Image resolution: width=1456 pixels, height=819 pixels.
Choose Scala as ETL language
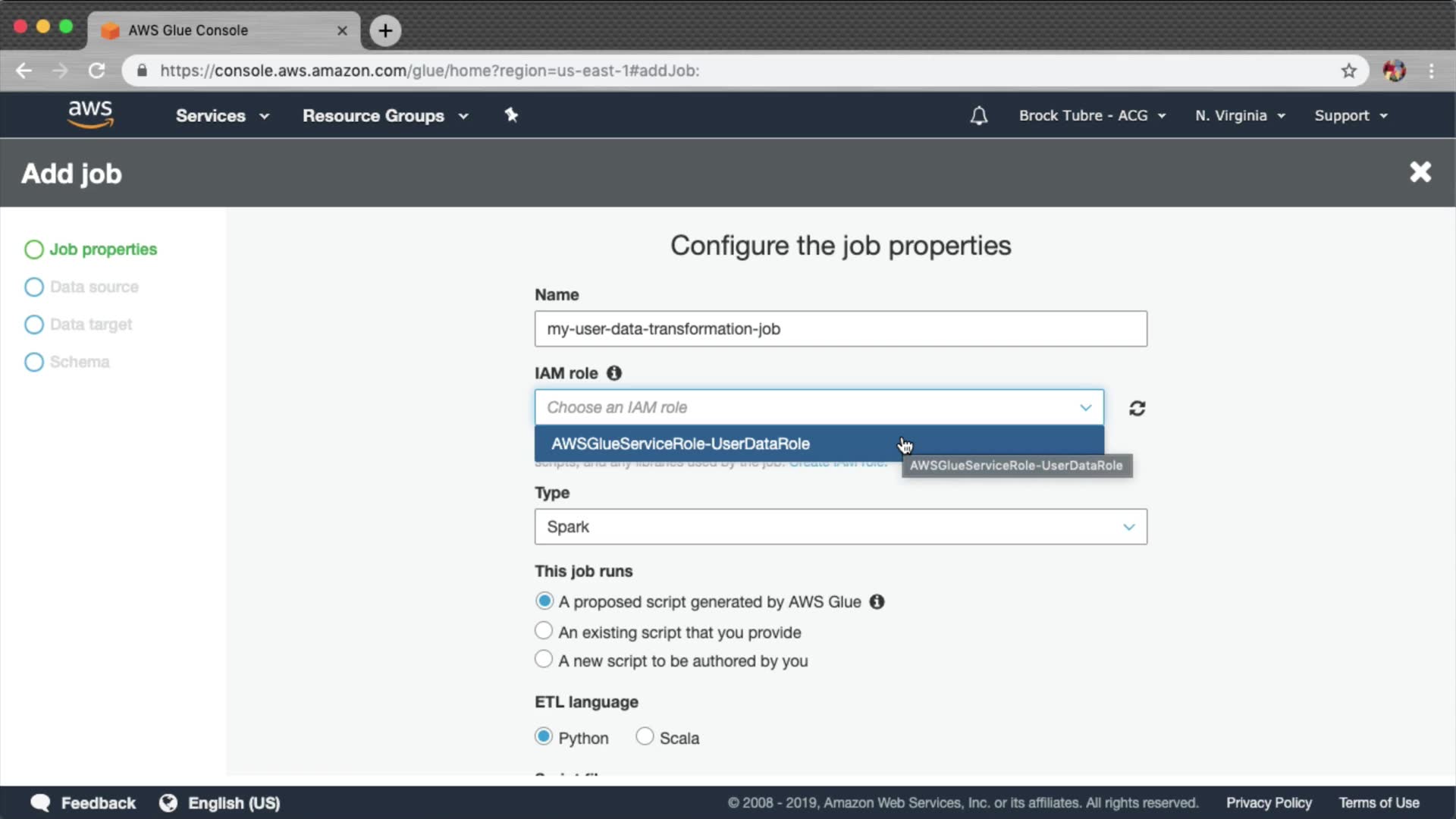pyautogui.click(x=645, y=736)
